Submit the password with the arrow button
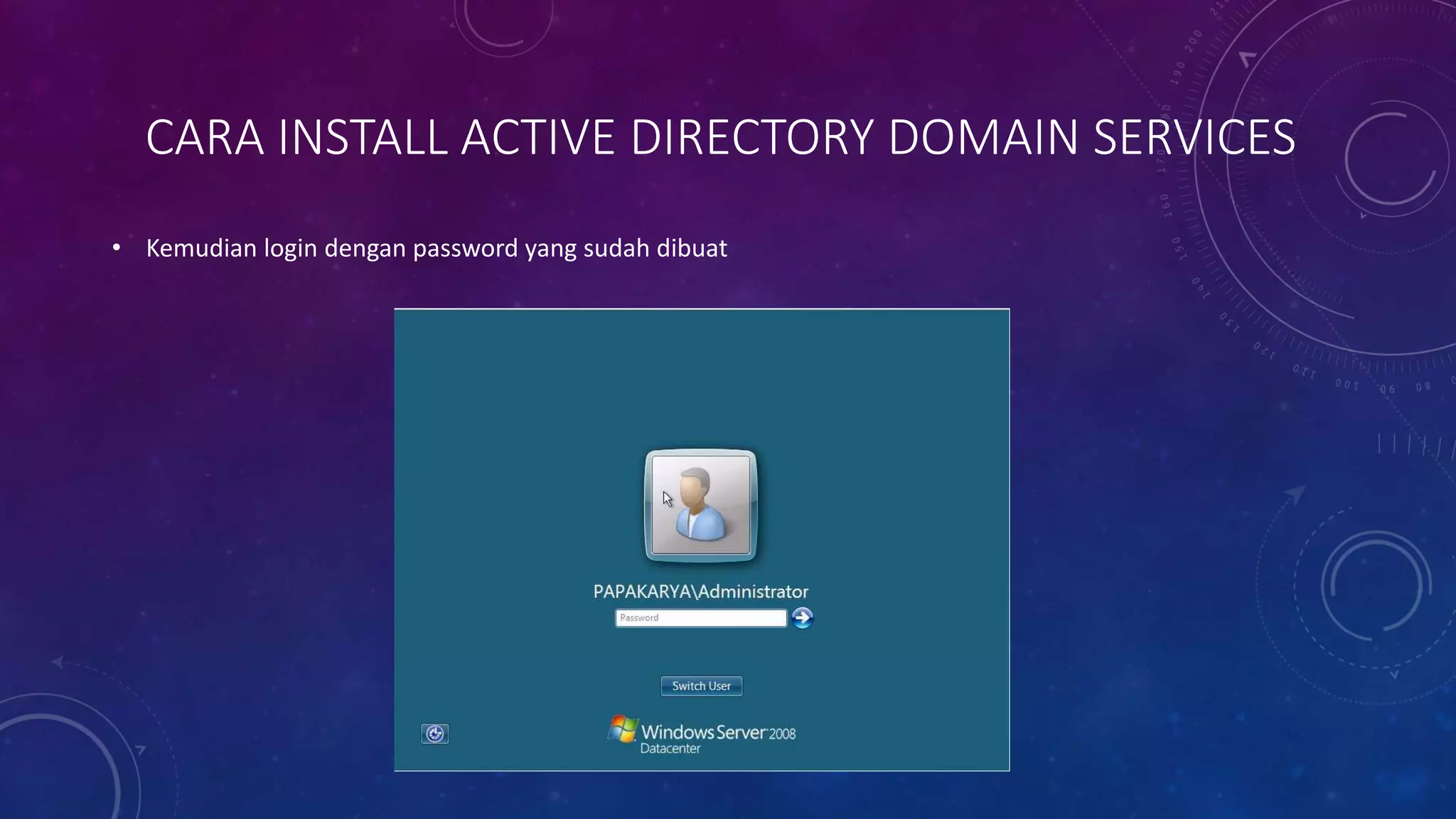 coord(803,618)
